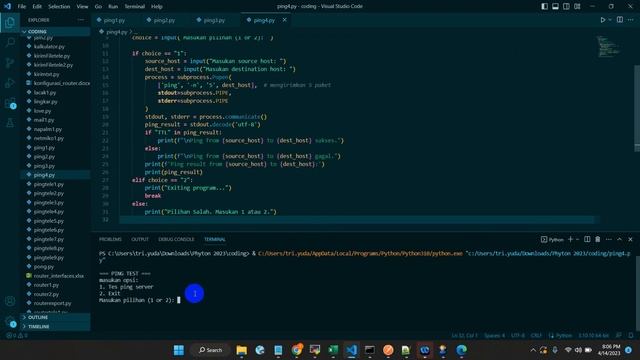
Task: Open the File menu
Action: pos(22,6)
